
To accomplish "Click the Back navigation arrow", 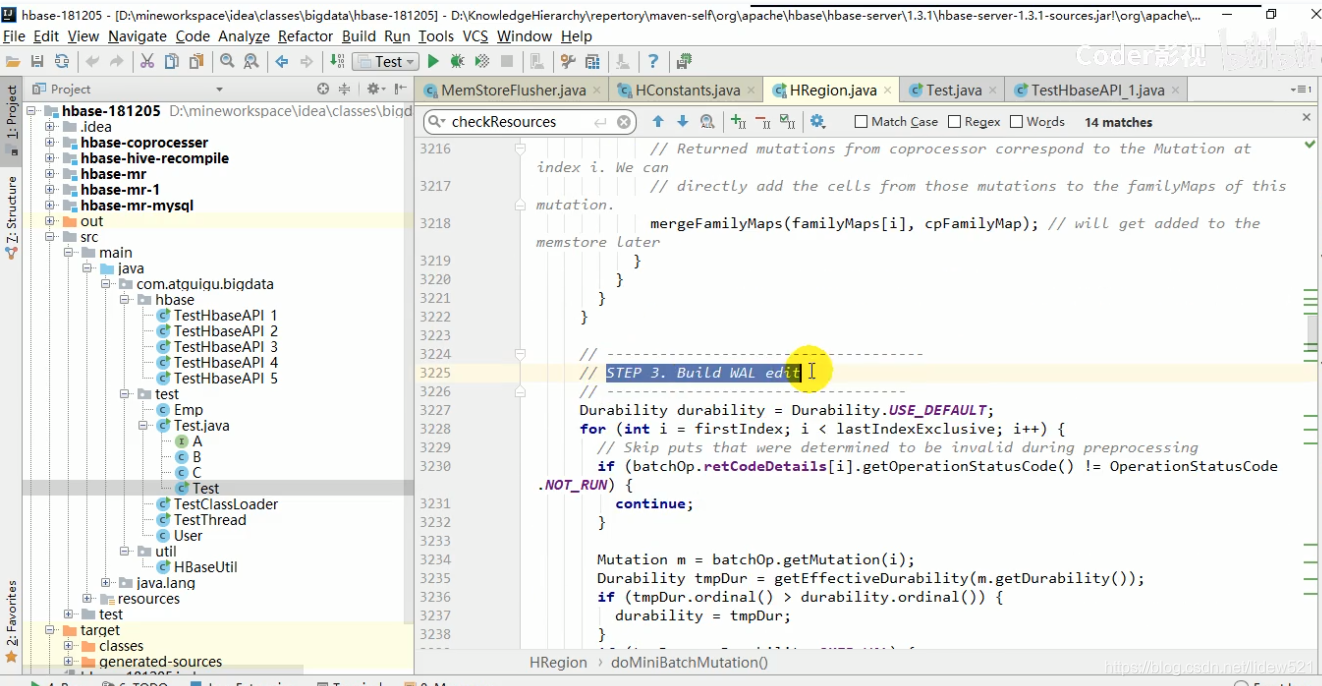I will click(x=281, y=61).
